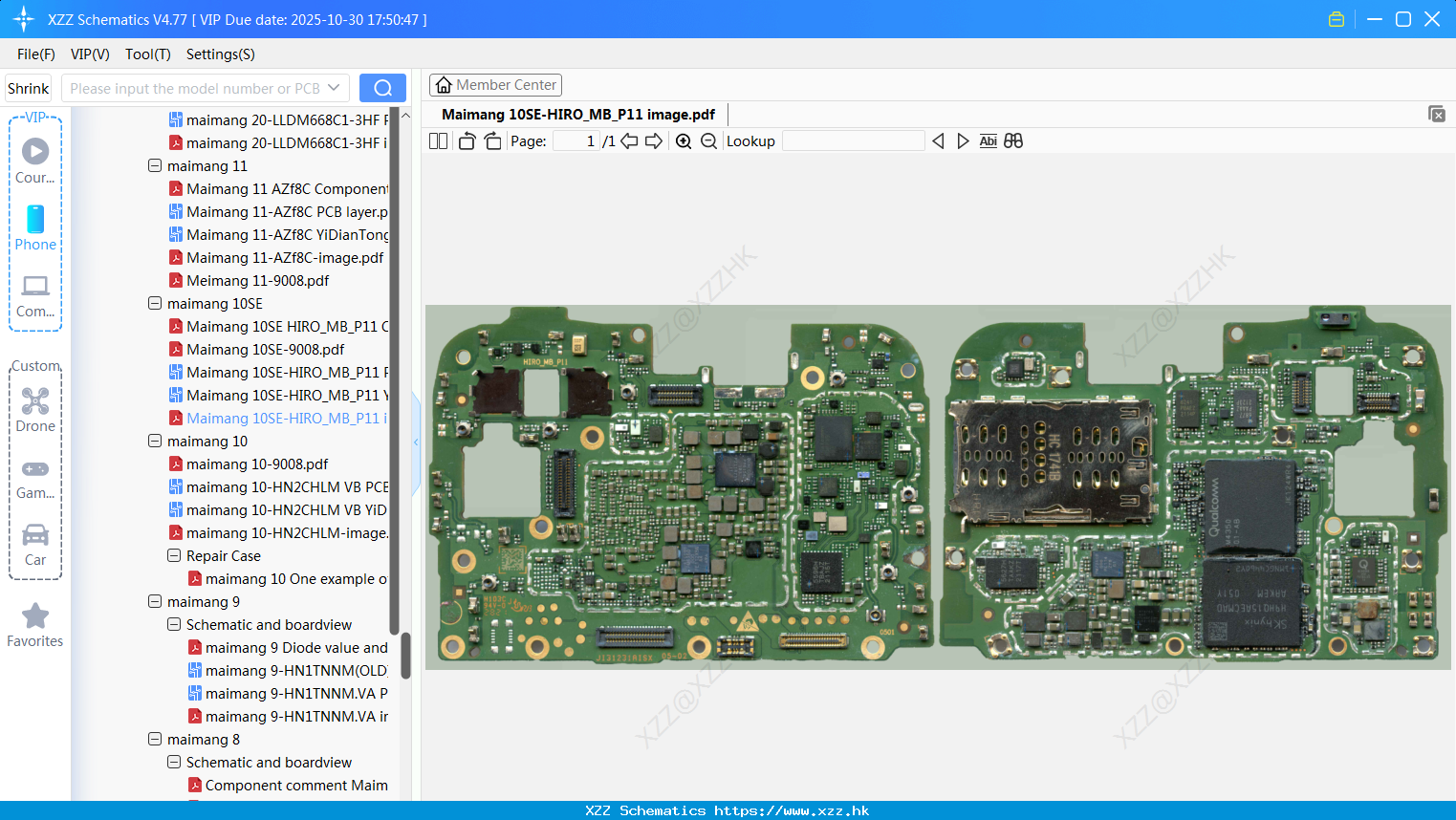Toggle the Abi whole-word match option
The width and height of the screenshot is (1456, 820).
point(988,140)
